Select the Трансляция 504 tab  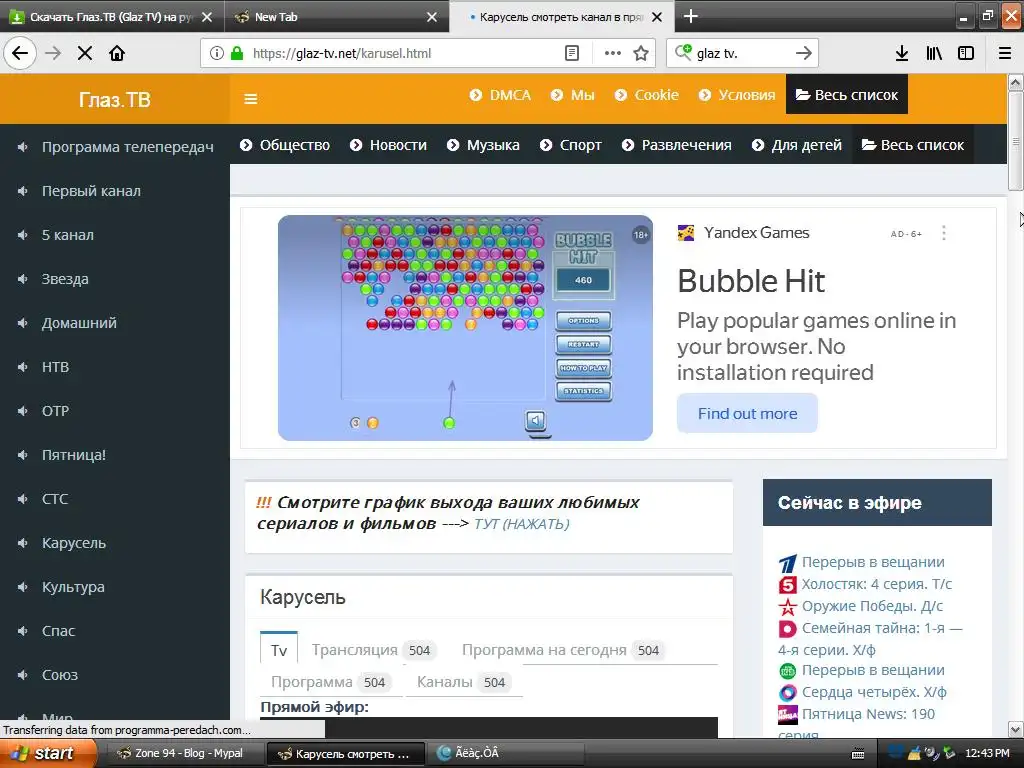(x=374, y=650)
